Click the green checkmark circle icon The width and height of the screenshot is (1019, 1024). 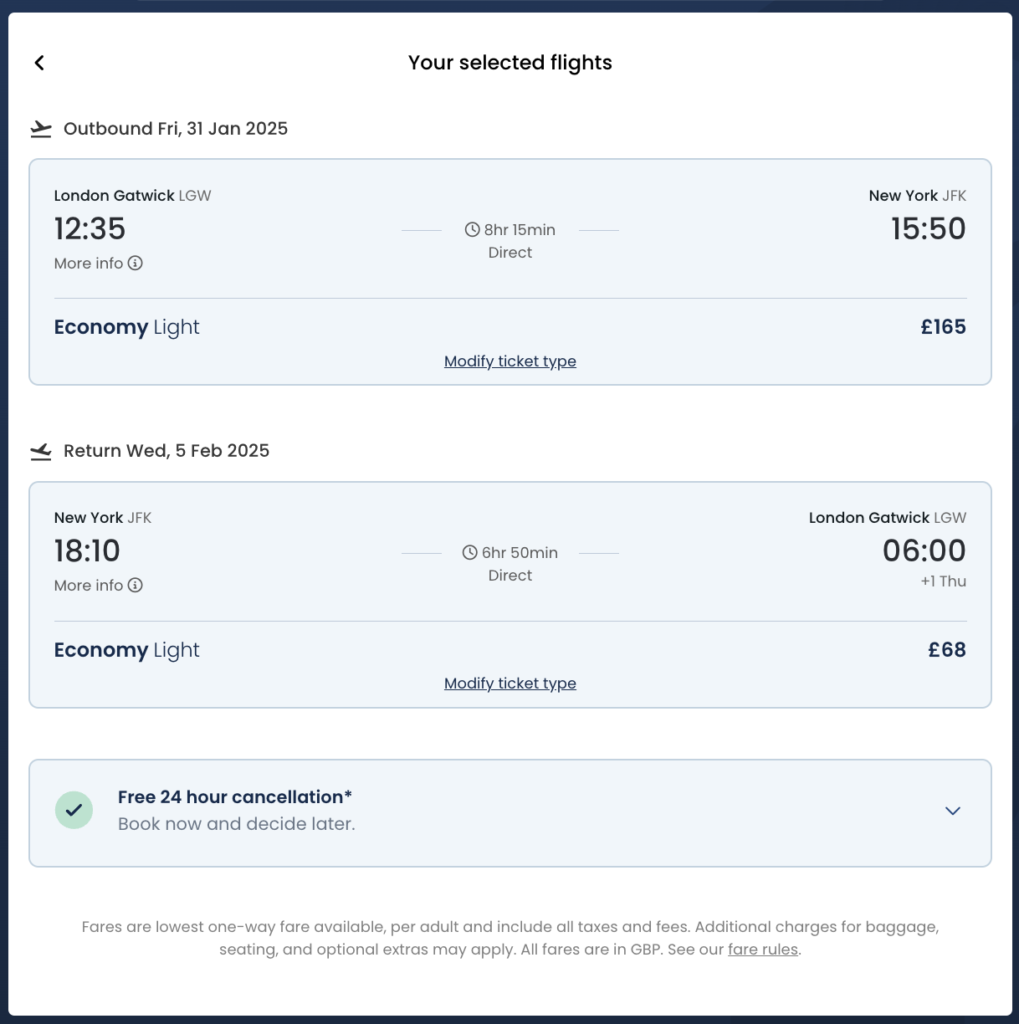74,811
